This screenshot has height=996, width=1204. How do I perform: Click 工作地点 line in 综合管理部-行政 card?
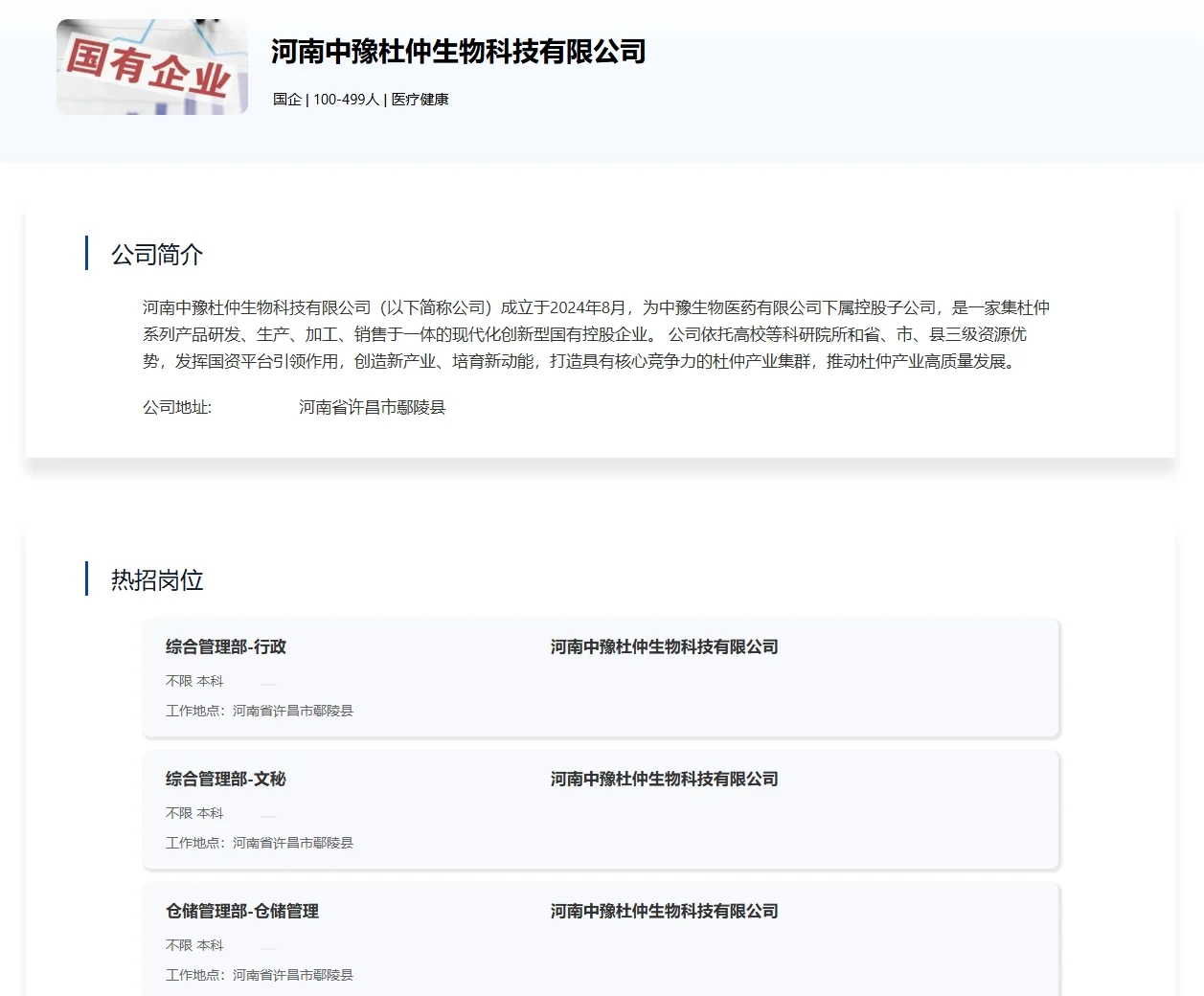point(260,711)
